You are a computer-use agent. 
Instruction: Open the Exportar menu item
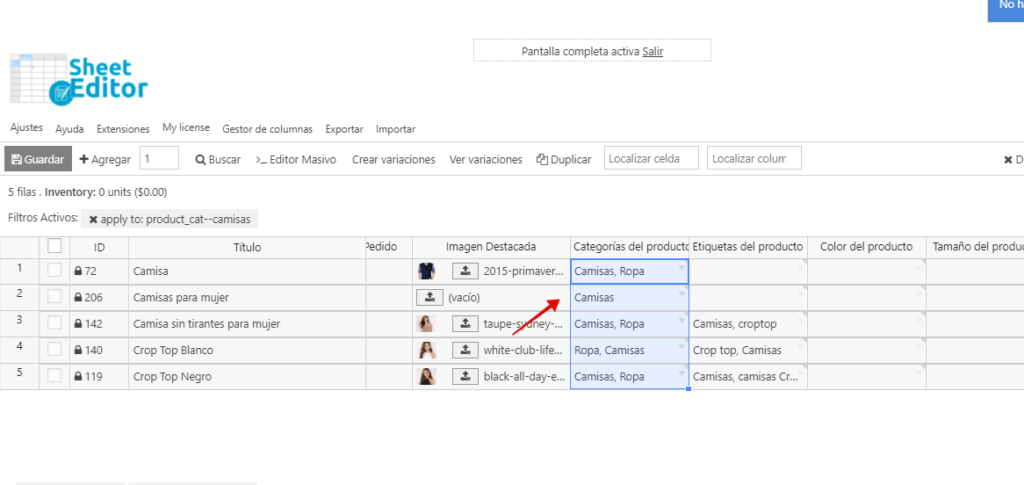tap(344, 129)
